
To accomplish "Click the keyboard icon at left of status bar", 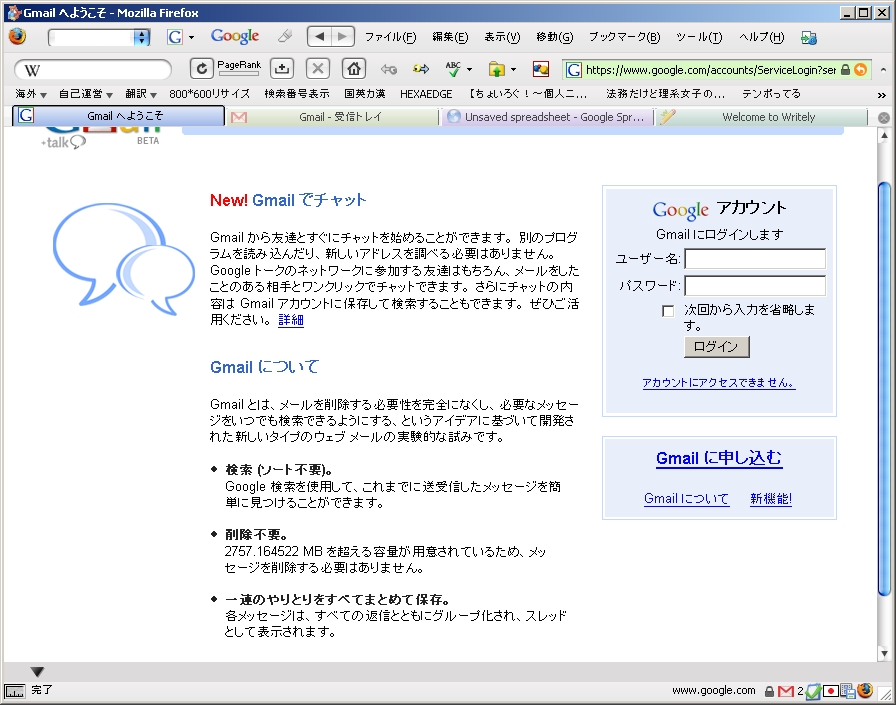I will tap(14, 691).
